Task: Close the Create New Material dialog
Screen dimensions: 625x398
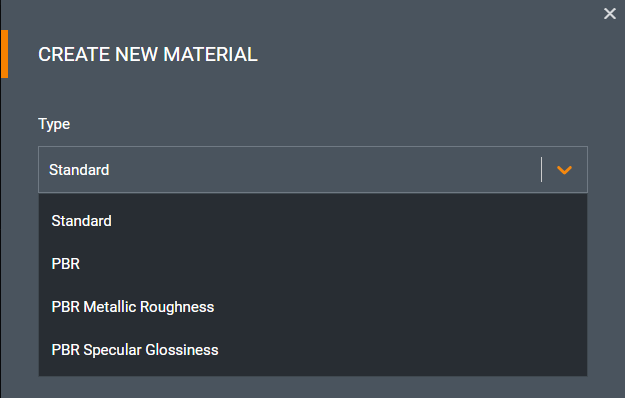Action: click(609, 14)
